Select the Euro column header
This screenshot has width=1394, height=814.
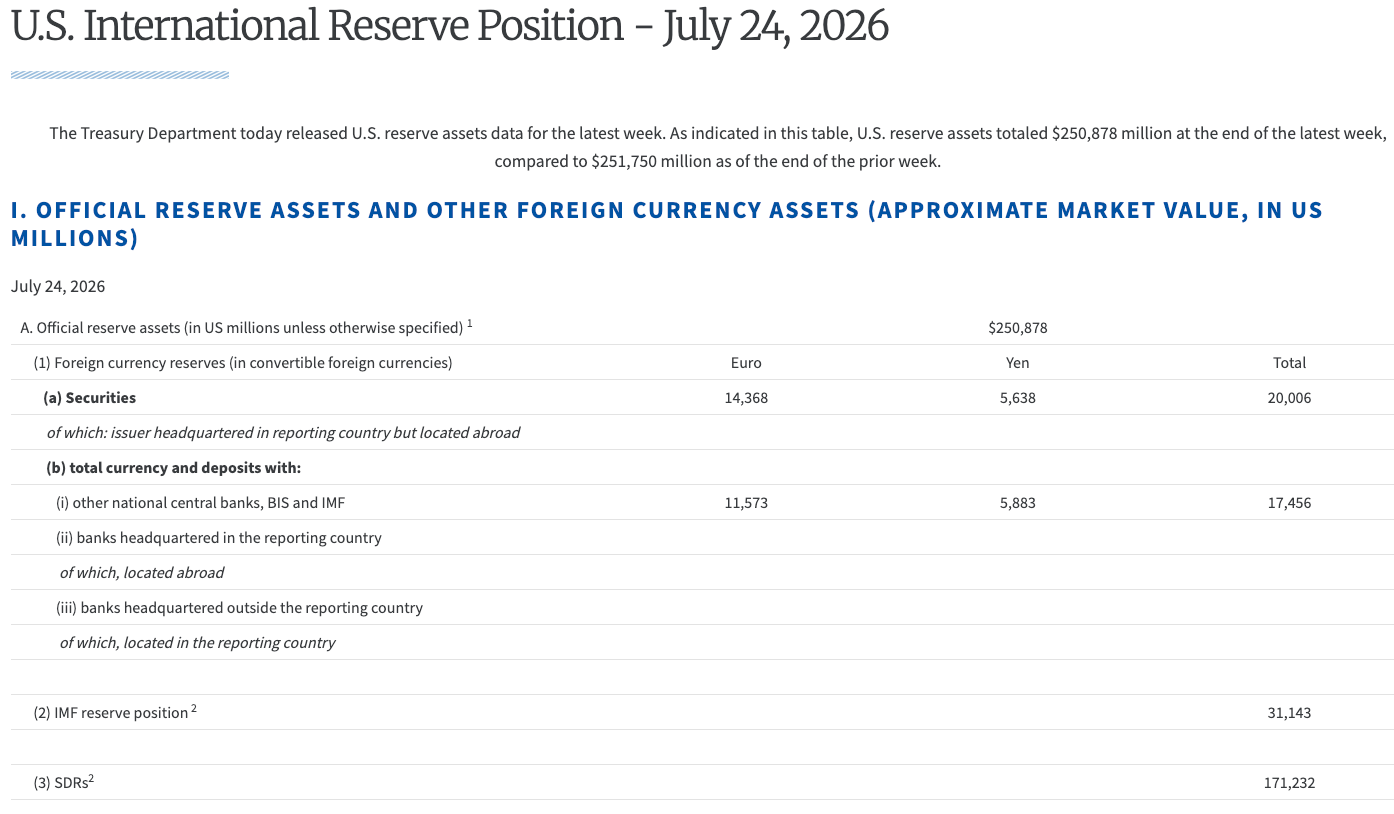(x=746, y=363)
